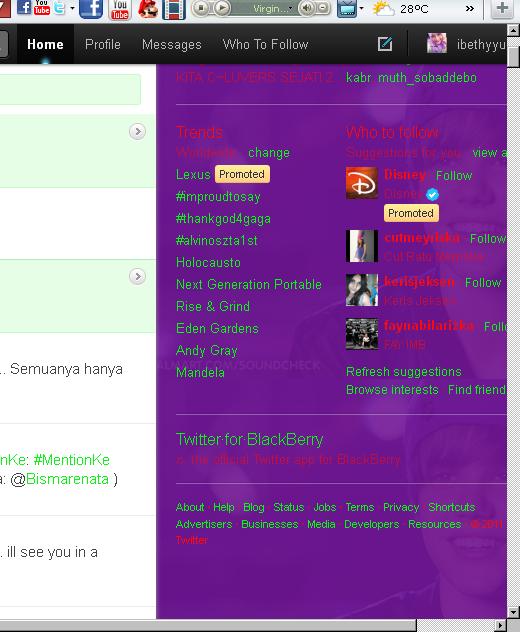Play the radio player
Screen dimensions: 520x636
pyautogui.click(x=221, y=8)
